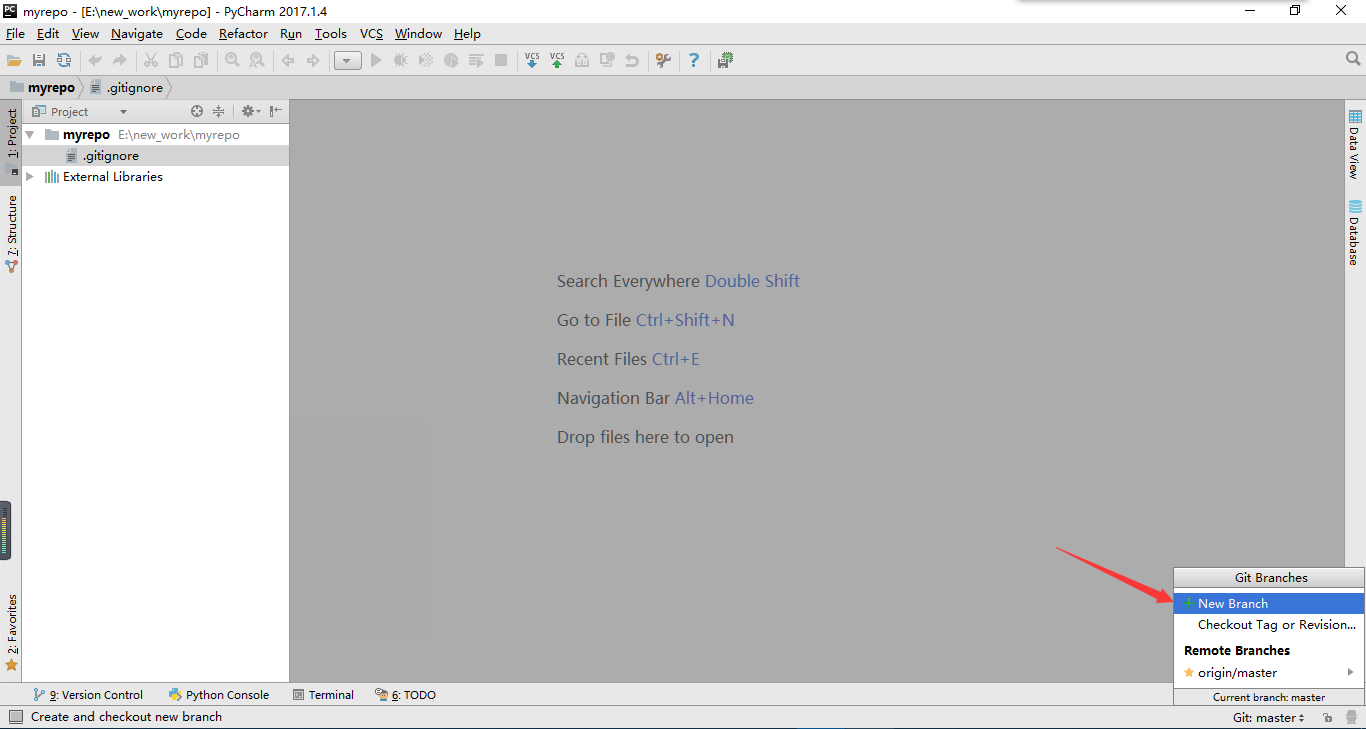
Task: Open the Data View side tab
Action: (x=1355, y=145)
